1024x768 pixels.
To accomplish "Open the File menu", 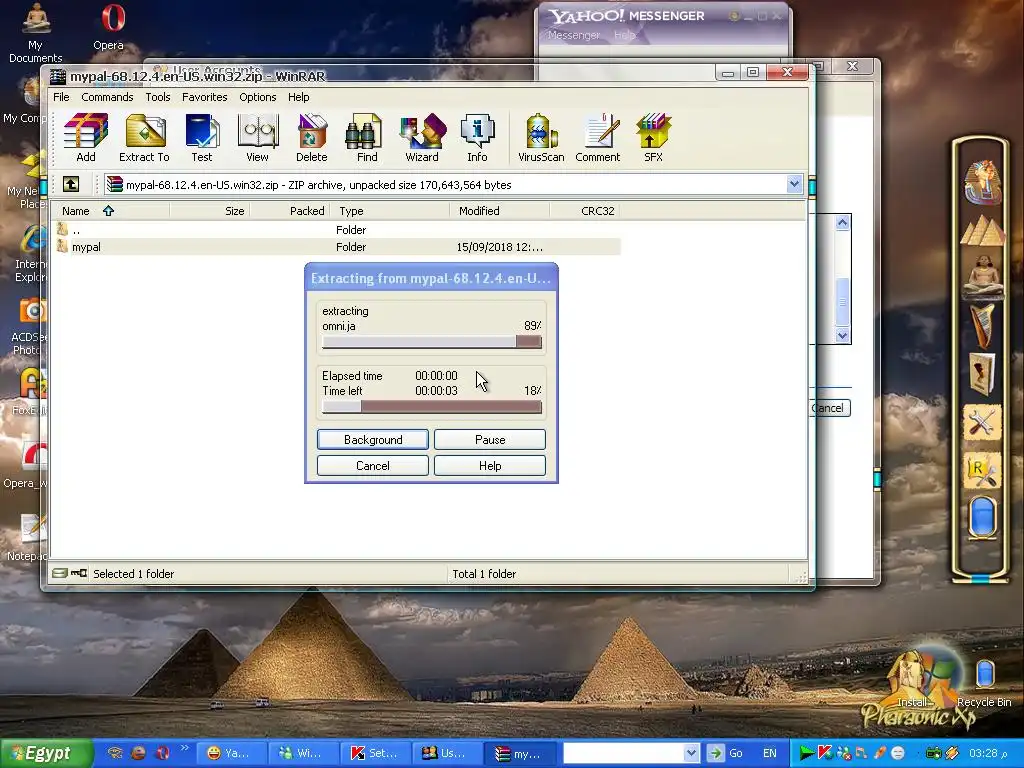I will [61, 97].
